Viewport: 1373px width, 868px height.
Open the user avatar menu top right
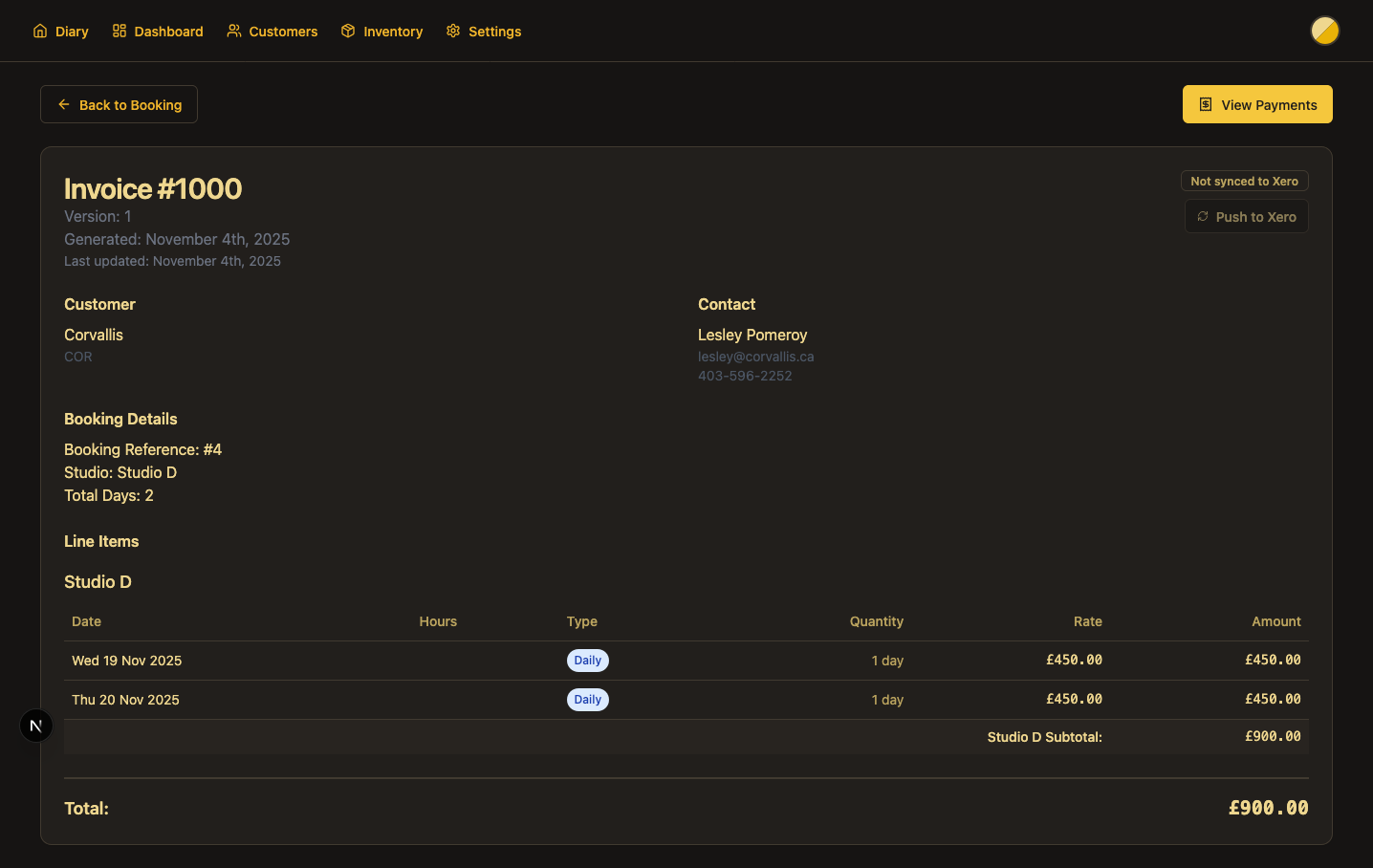click(x=1324, y=31)
